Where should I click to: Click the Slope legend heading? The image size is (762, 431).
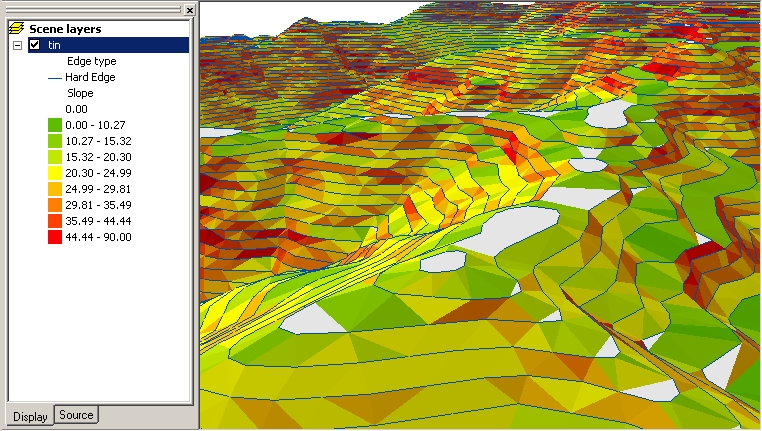(80, 93)
